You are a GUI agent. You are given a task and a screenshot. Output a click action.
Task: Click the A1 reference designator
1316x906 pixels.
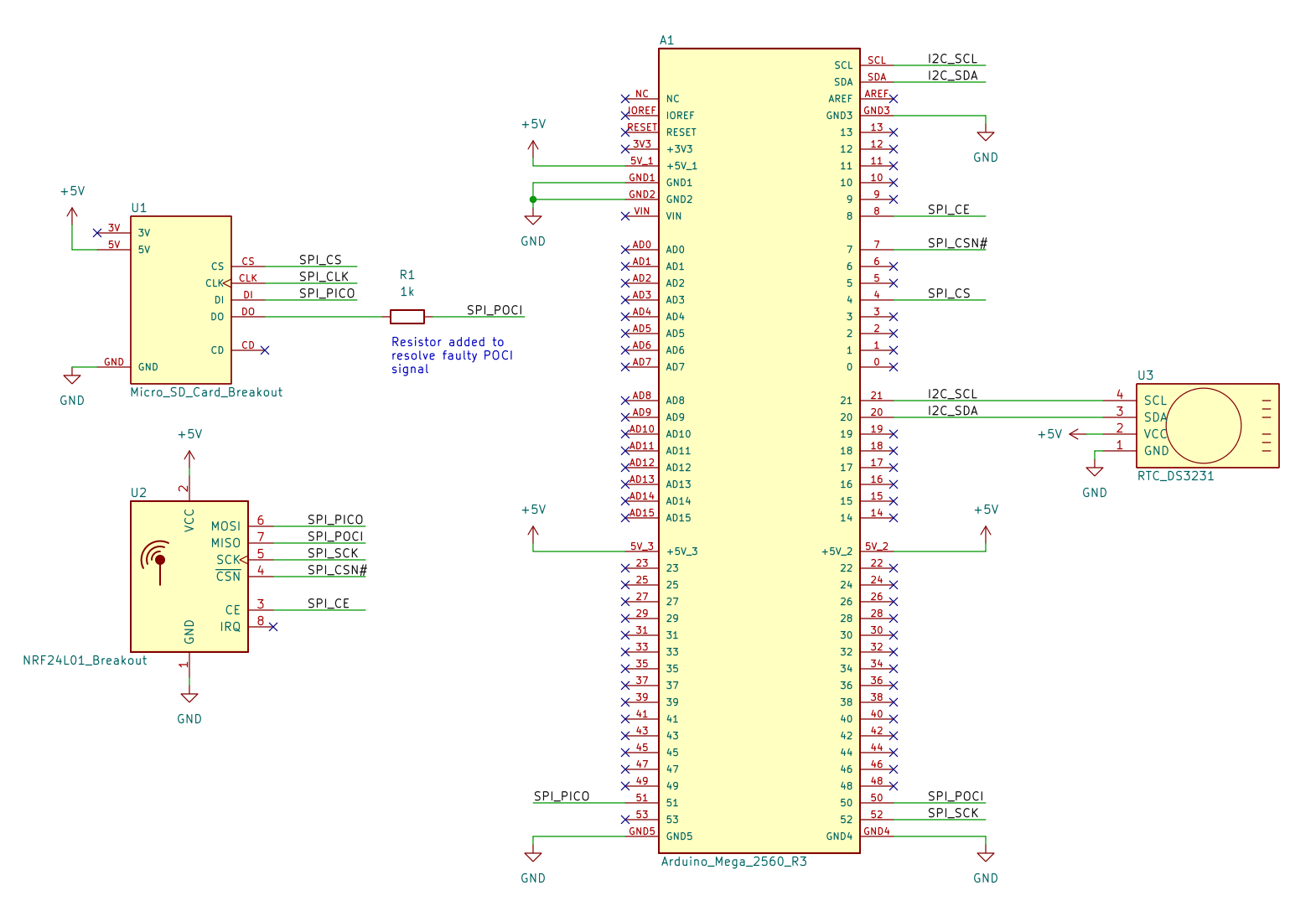(x=666, y=40)
